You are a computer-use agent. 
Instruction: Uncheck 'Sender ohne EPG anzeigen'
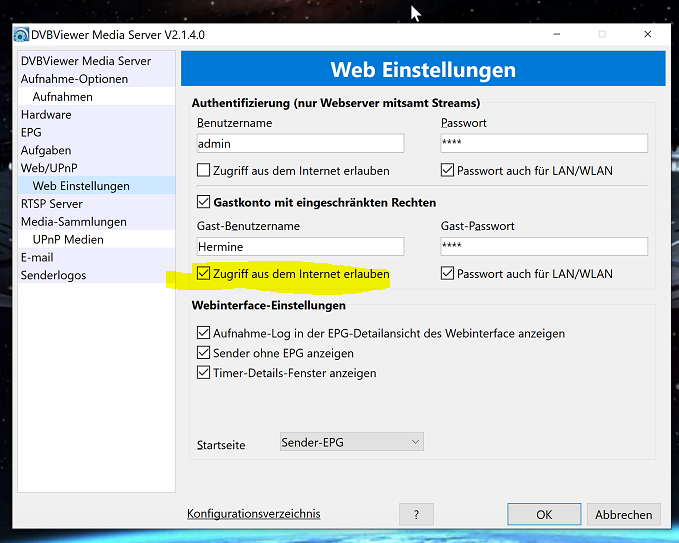pos(203,353)
